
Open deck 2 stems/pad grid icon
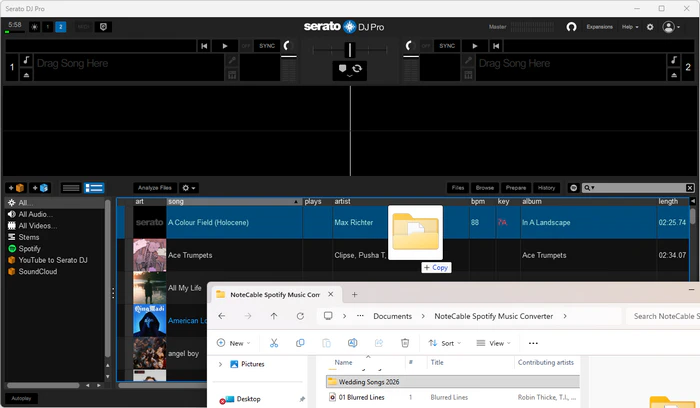click(468, 75)
